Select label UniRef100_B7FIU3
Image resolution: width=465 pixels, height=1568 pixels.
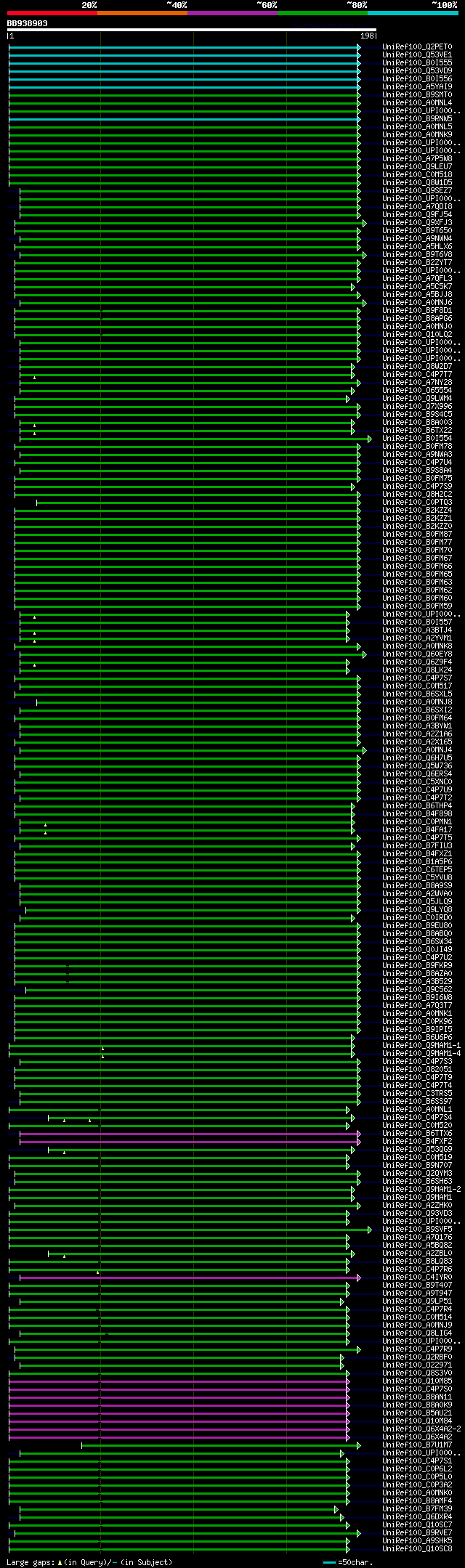point(417,846)
